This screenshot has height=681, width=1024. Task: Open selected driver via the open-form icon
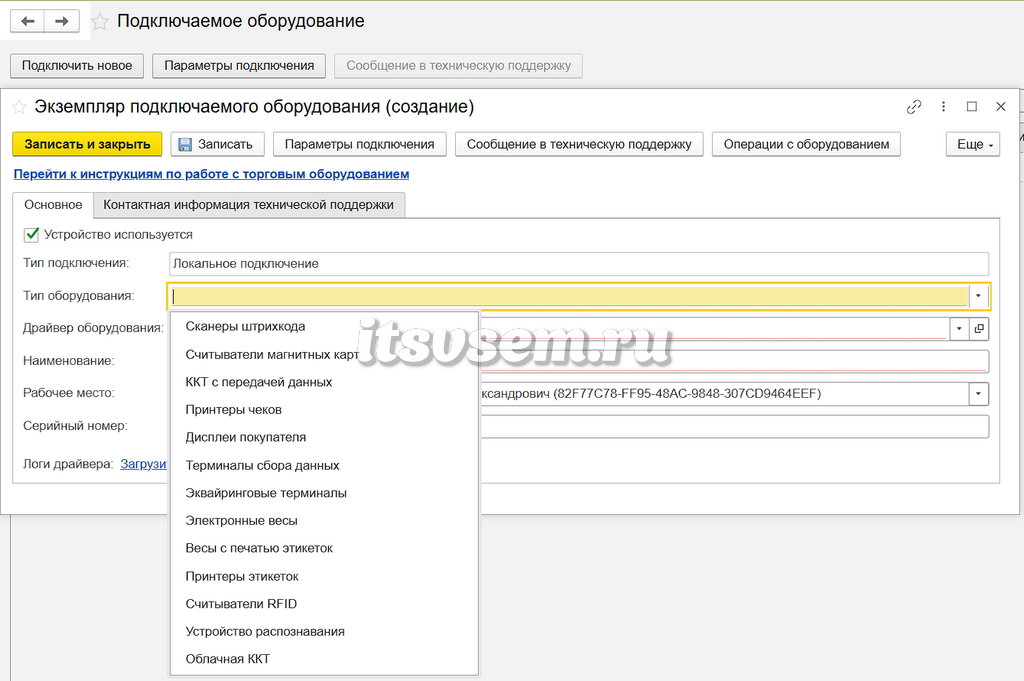[979, 328]
